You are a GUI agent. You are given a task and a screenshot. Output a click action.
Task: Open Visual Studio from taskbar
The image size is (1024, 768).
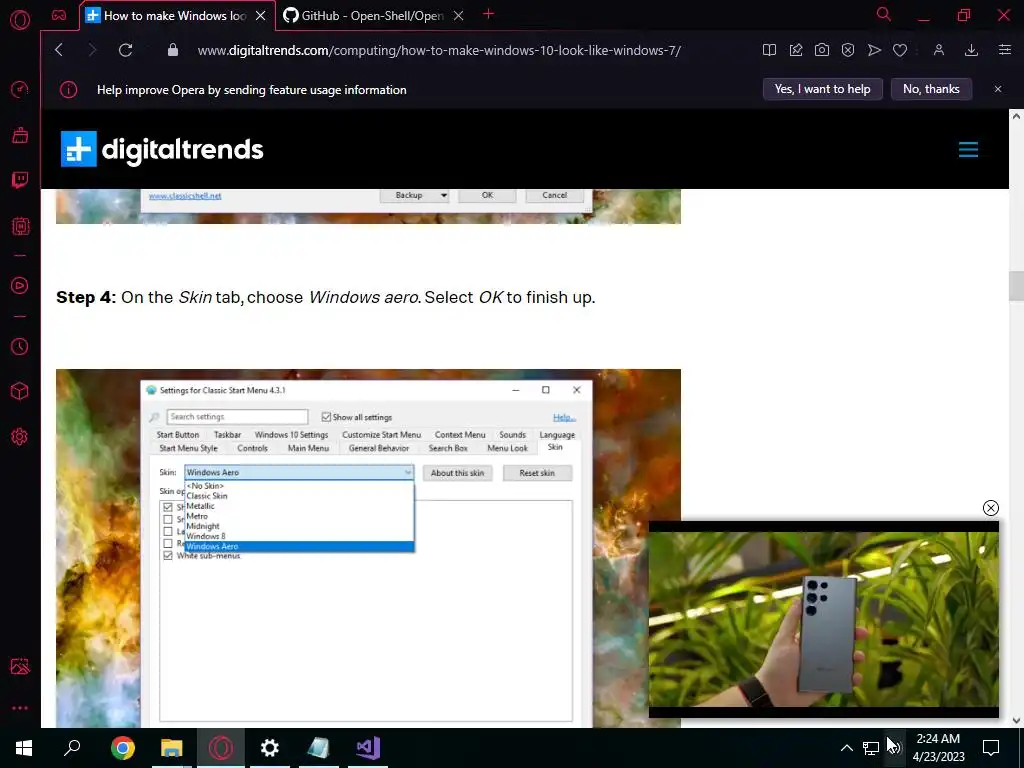coord(368,748)
